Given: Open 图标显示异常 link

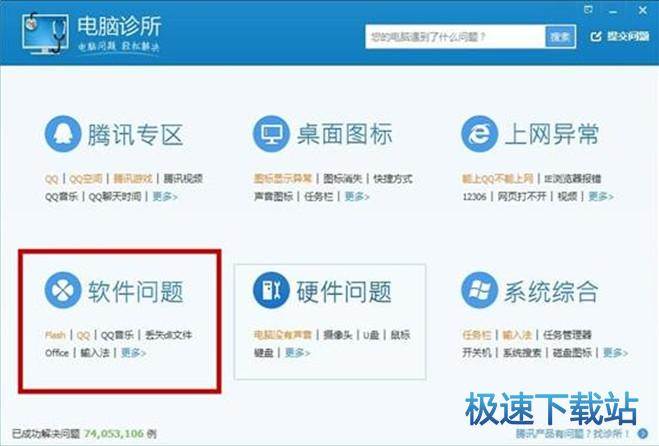Looking at the screenshot, I should (x=282, y=179).
